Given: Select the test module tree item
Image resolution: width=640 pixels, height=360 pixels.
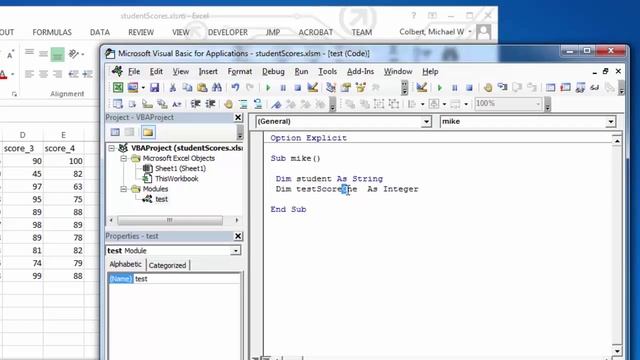Looking at the screenshot, I should (161, 199).
